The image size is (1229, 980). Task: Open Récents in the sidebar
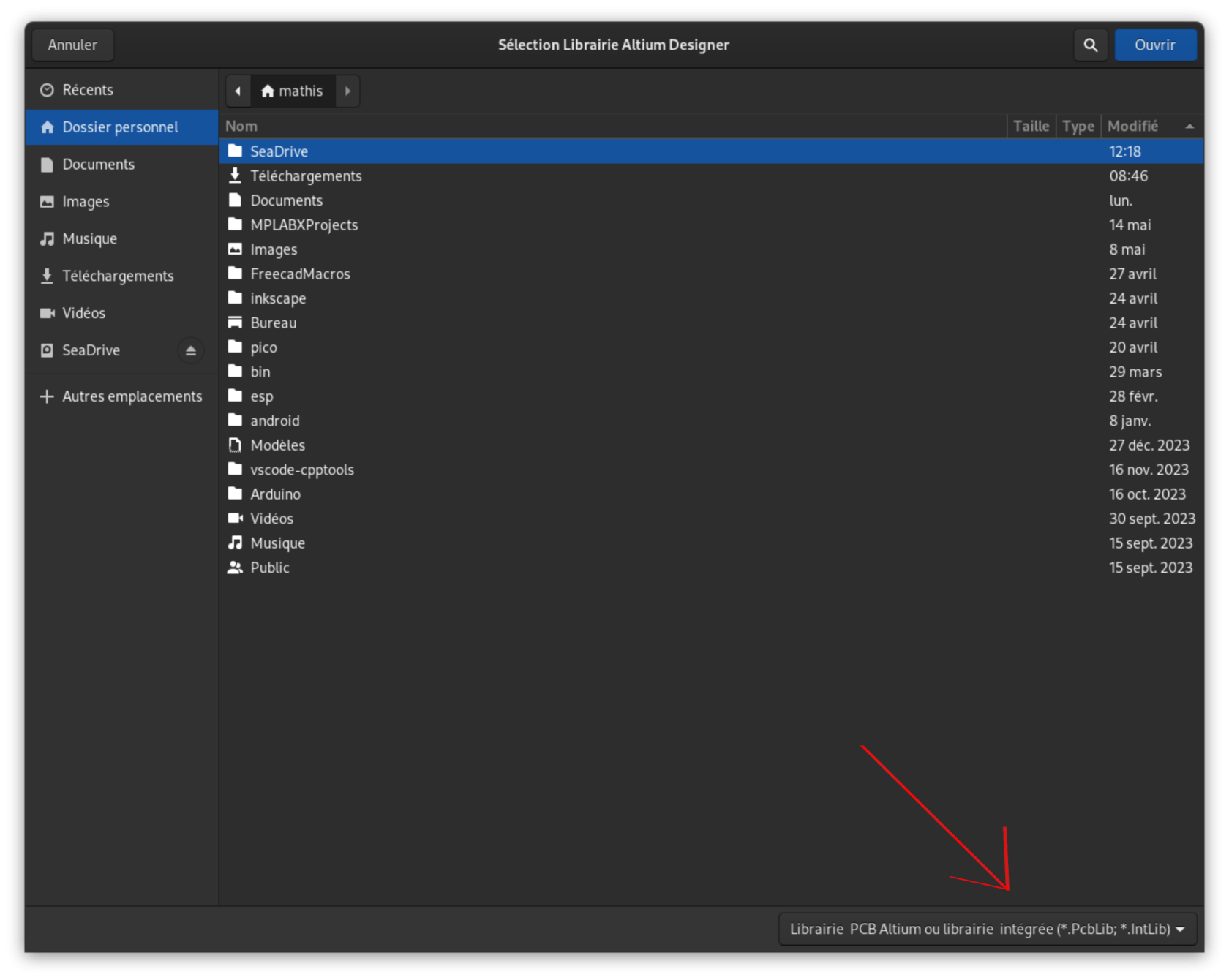pos(121,90)
